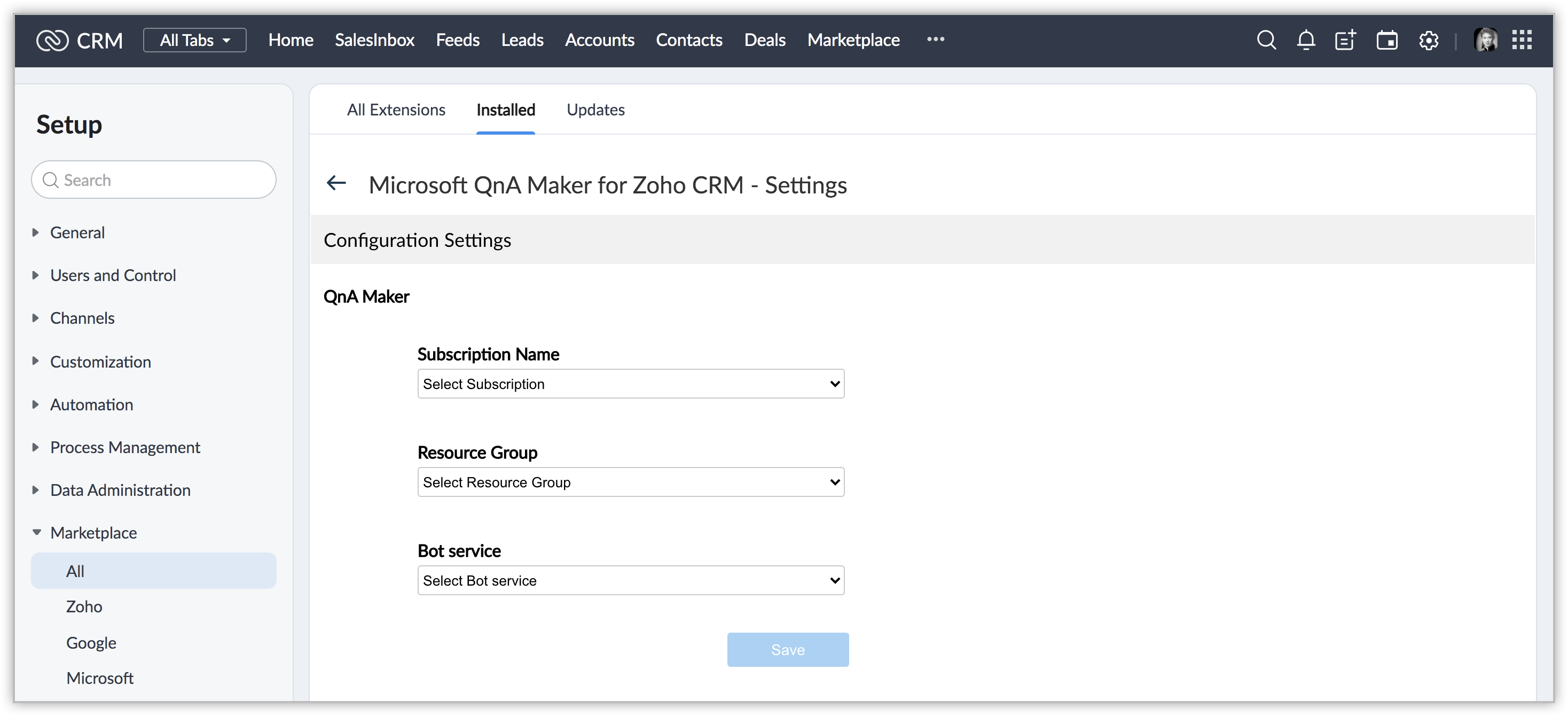Switch to All Extensions tab
This screenshot has width=1568, height=716.
[x=396, y=110]
